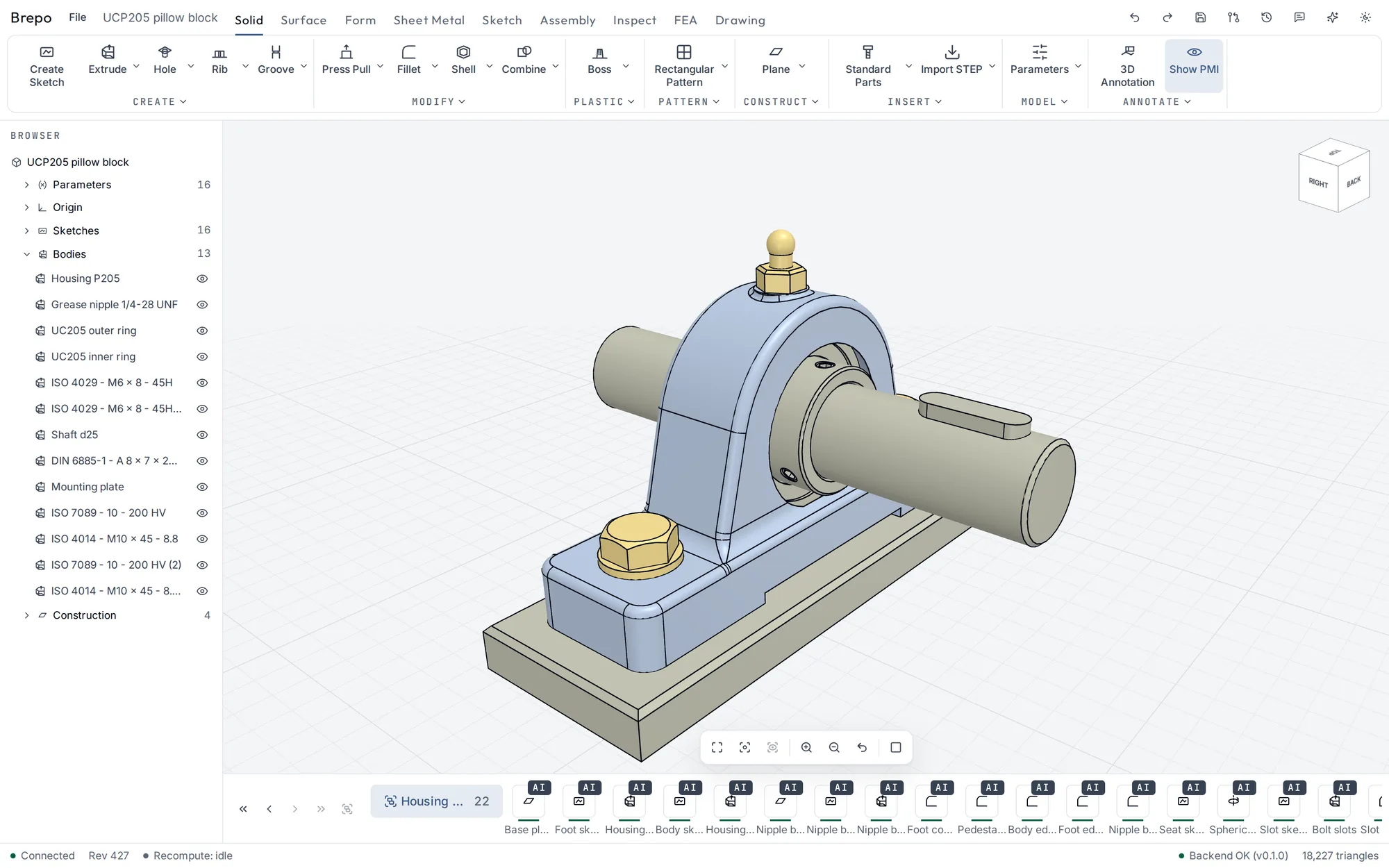This screenshot has height=868, width=1389.
Task: Expand the Sketches tree node
Action: tap(26, 231)
